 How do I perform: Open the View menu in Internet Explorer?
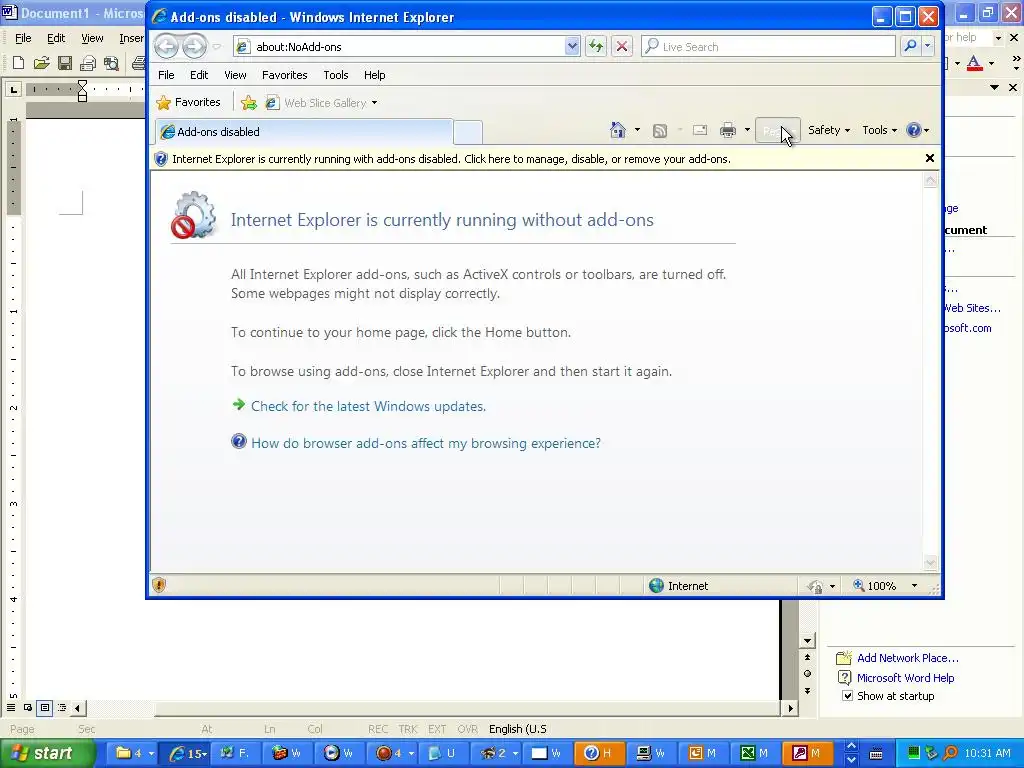(235, 75)
